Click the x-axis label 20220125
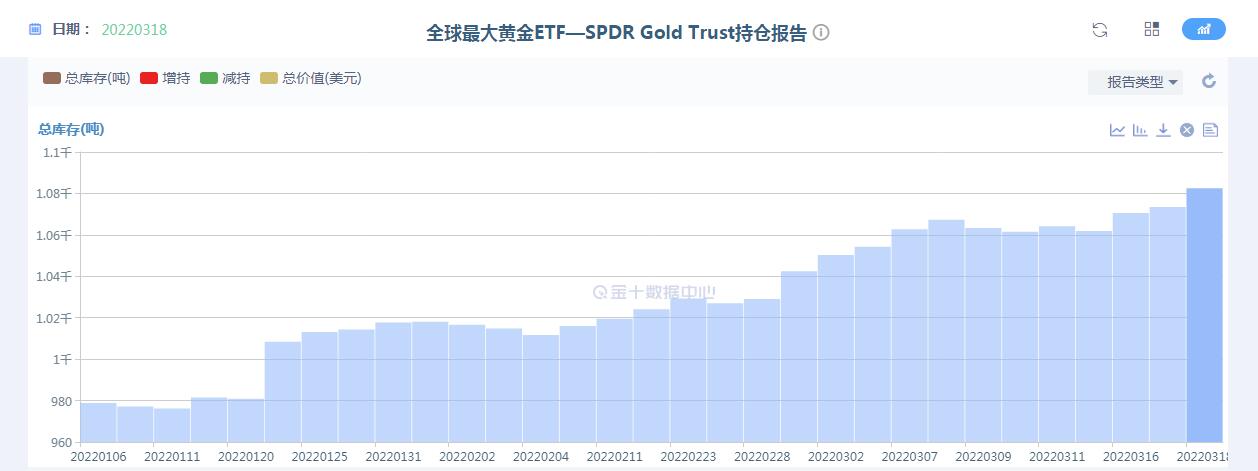The image size is (1258, 471). [319, 456]
